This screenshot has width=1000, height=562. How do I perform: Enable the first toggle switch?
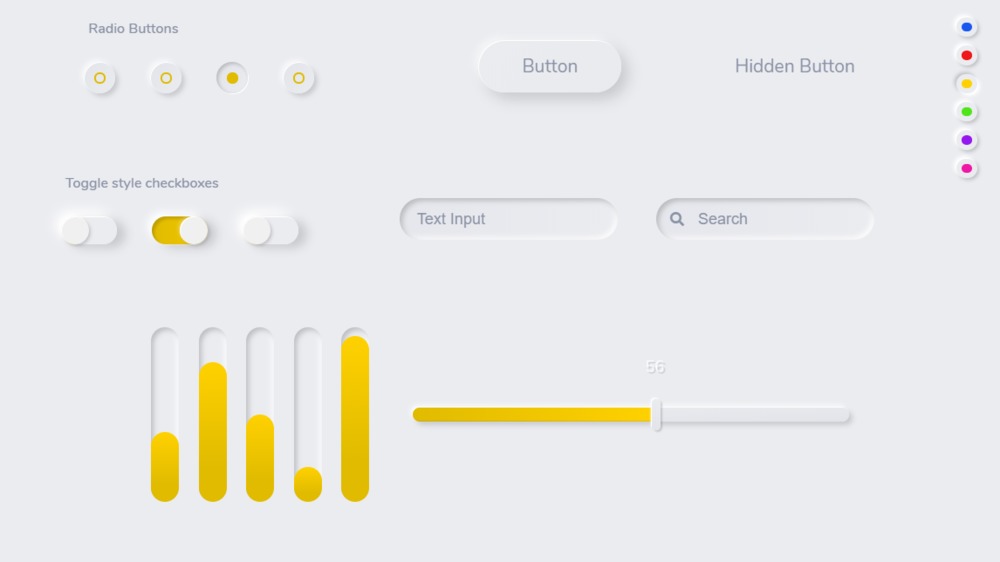click(x=90, y=231)
